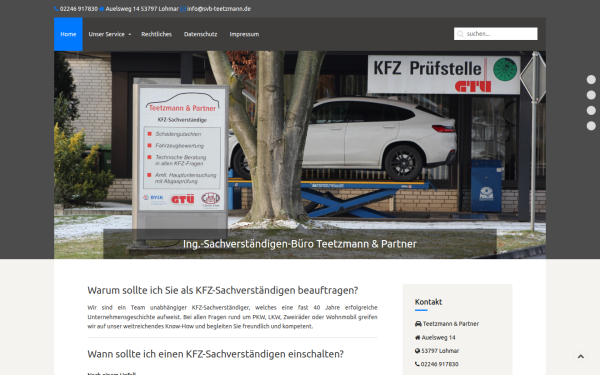Open the Home menu item
600x375 pixels.
click(68, 34)
